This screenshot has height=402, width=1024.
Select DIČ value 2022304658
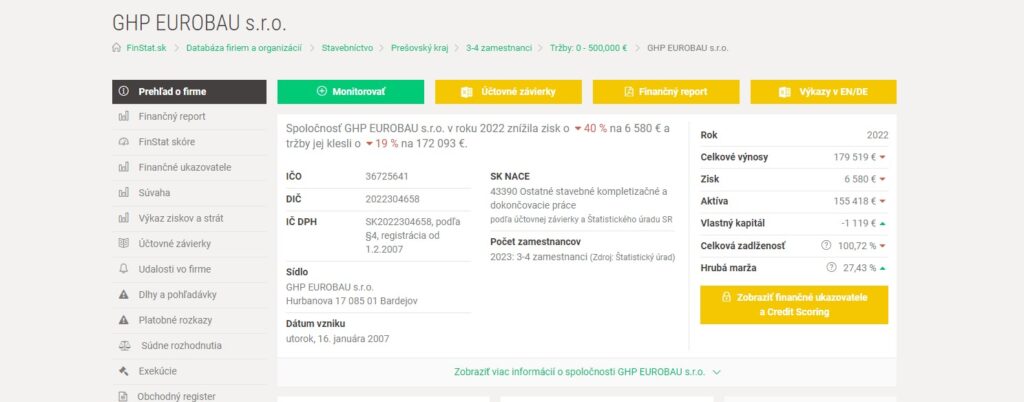tap(392, 199)
